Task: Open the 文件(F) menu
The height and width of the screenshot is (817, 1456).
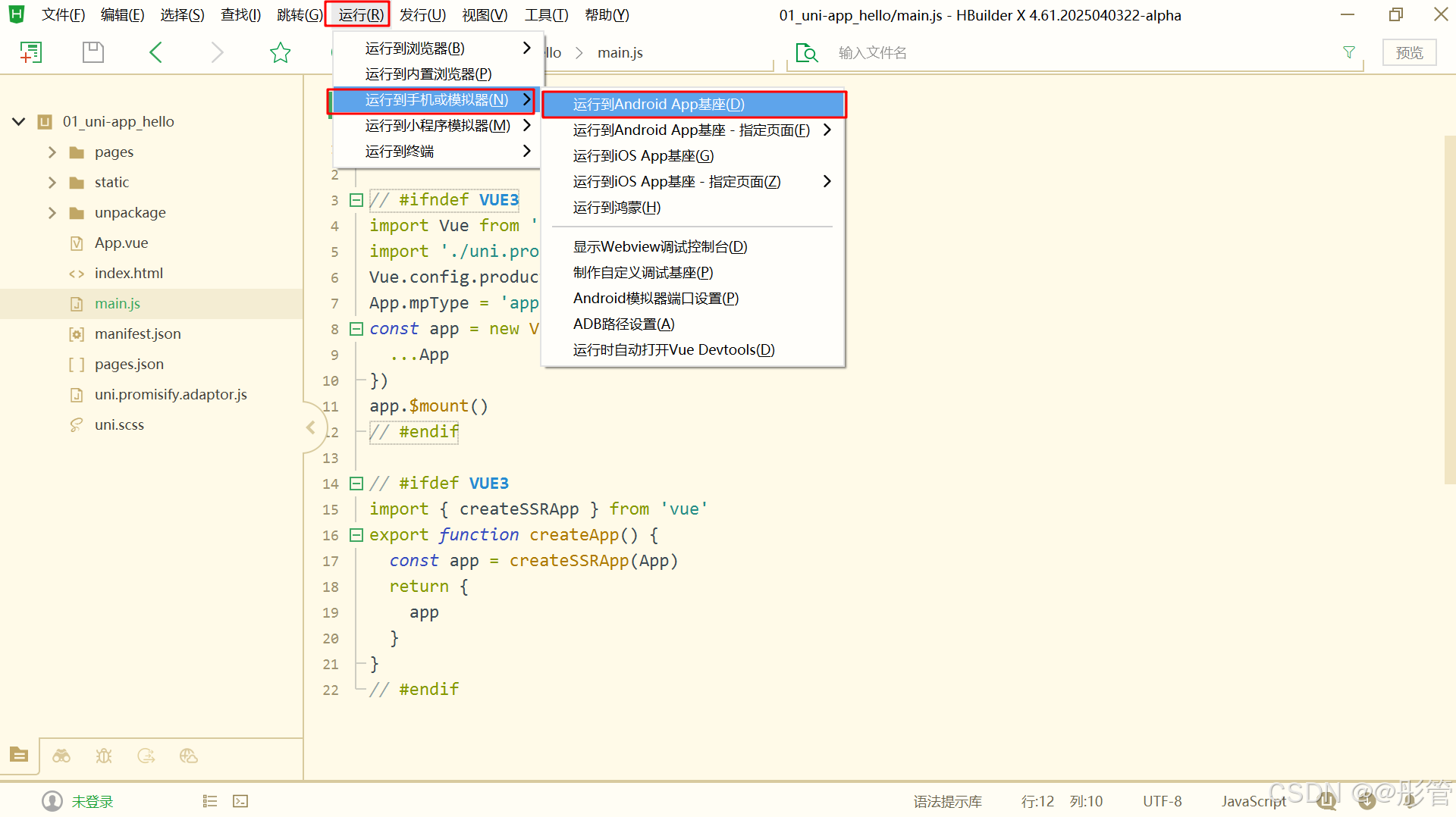Action: (63, 15)
